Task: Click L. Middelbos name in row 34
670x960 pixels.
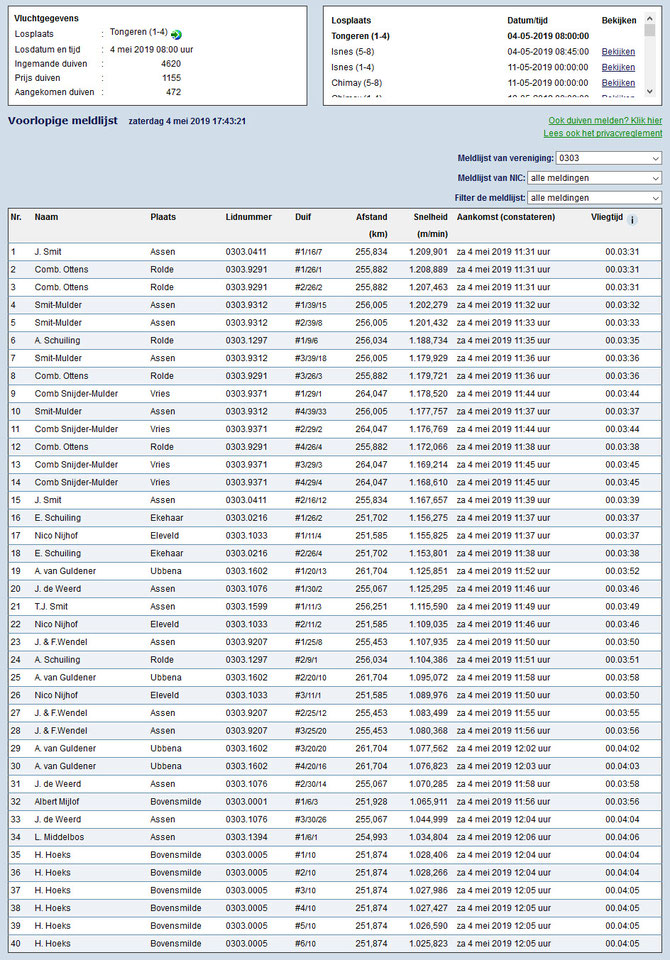Action: 59,838
